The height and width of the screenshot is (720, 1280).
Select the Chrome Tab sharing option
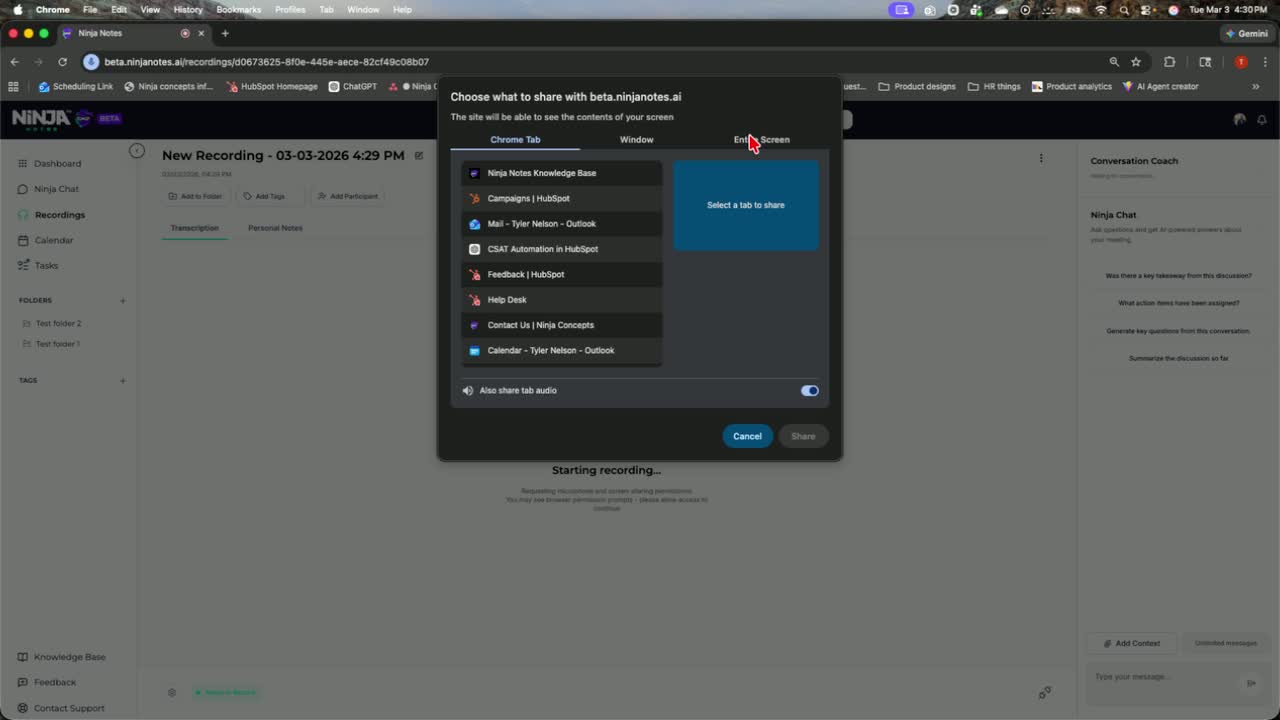tap(515, 140)
